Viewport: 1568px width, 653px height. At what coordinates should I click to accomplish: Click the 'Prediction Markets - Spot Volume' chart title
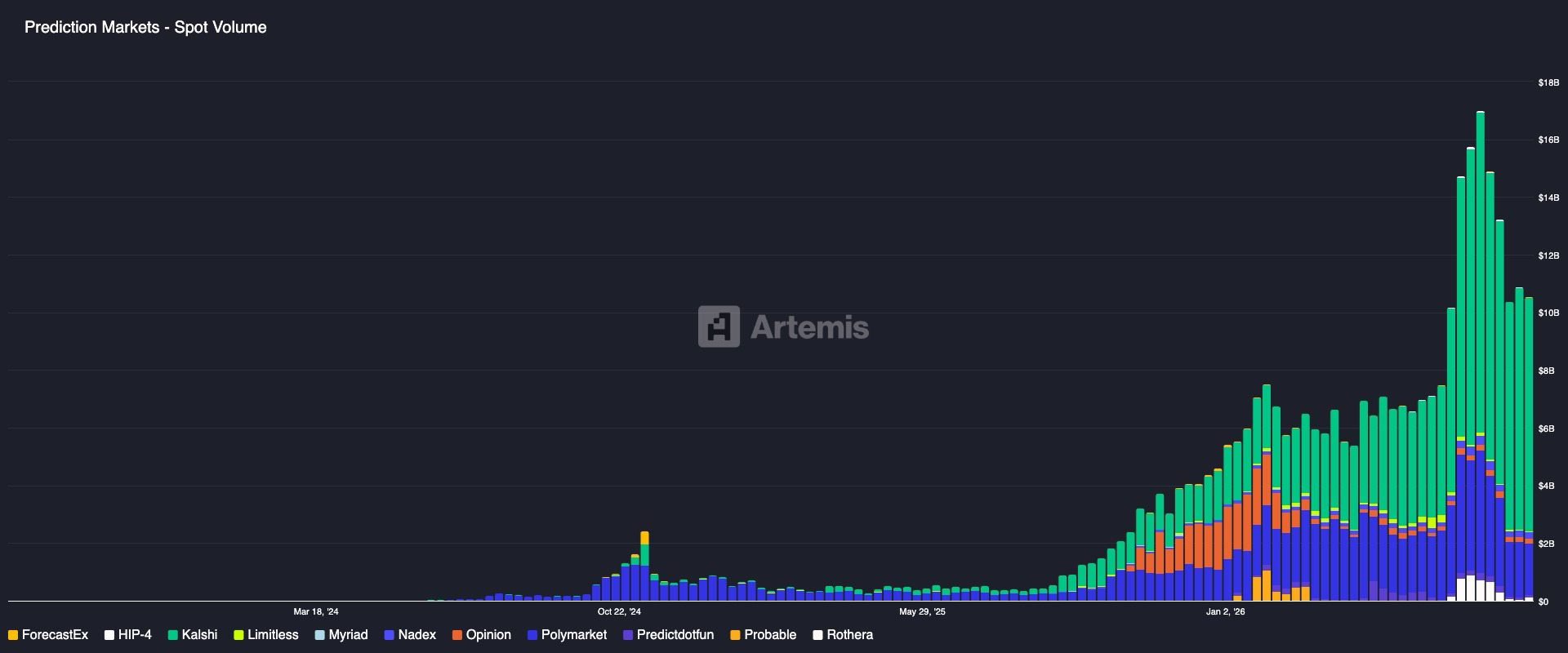tap(145, 27)
